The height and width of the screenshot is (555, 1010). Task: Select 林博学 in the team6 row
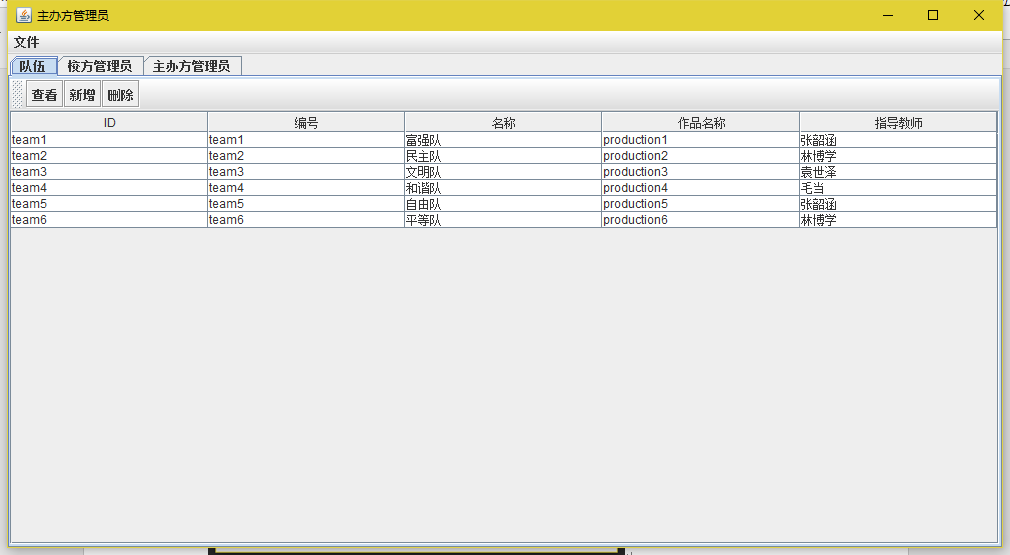pos(898,220)
